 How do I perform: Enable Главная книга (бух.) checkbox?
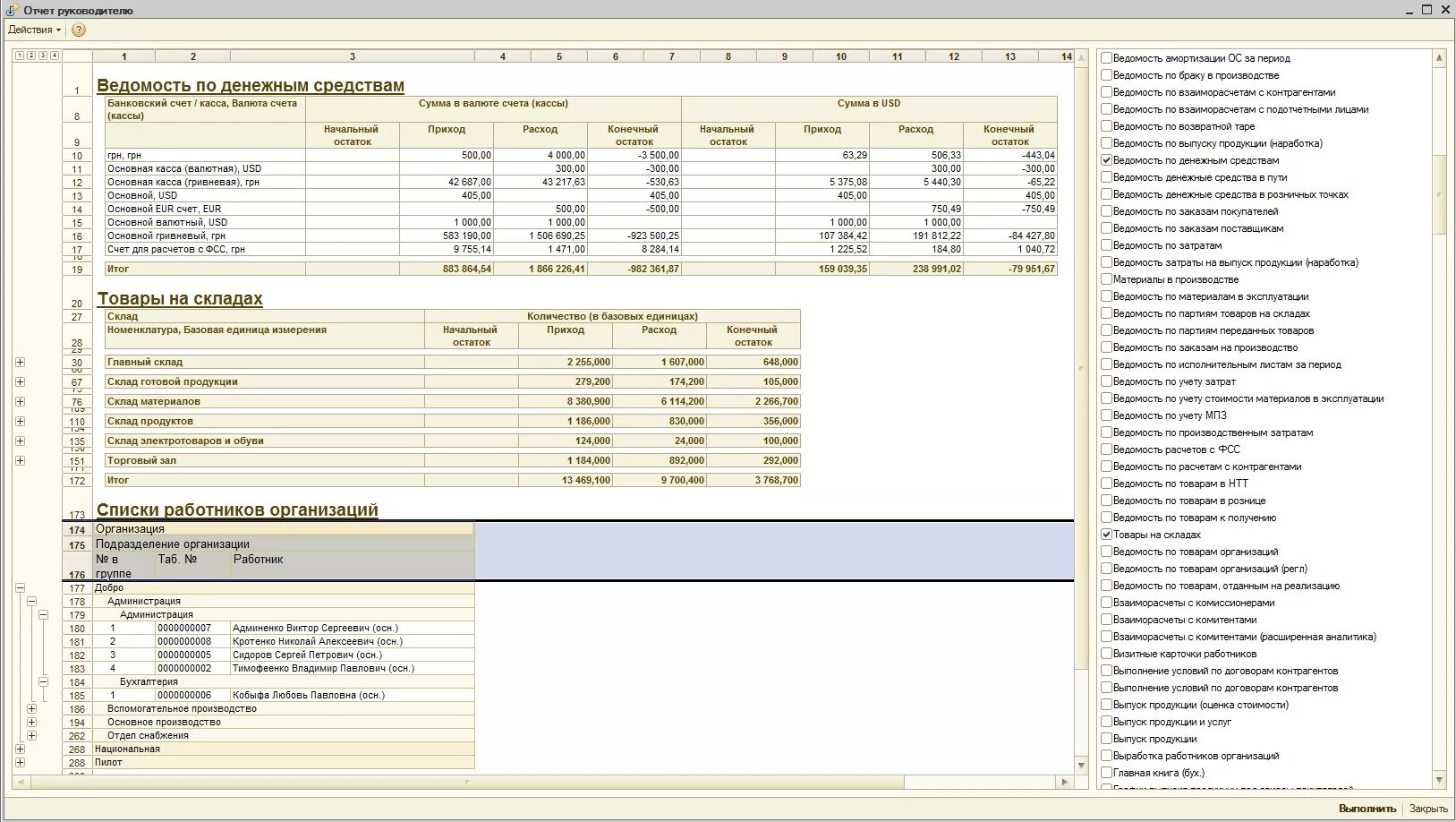coord(1107,773)
